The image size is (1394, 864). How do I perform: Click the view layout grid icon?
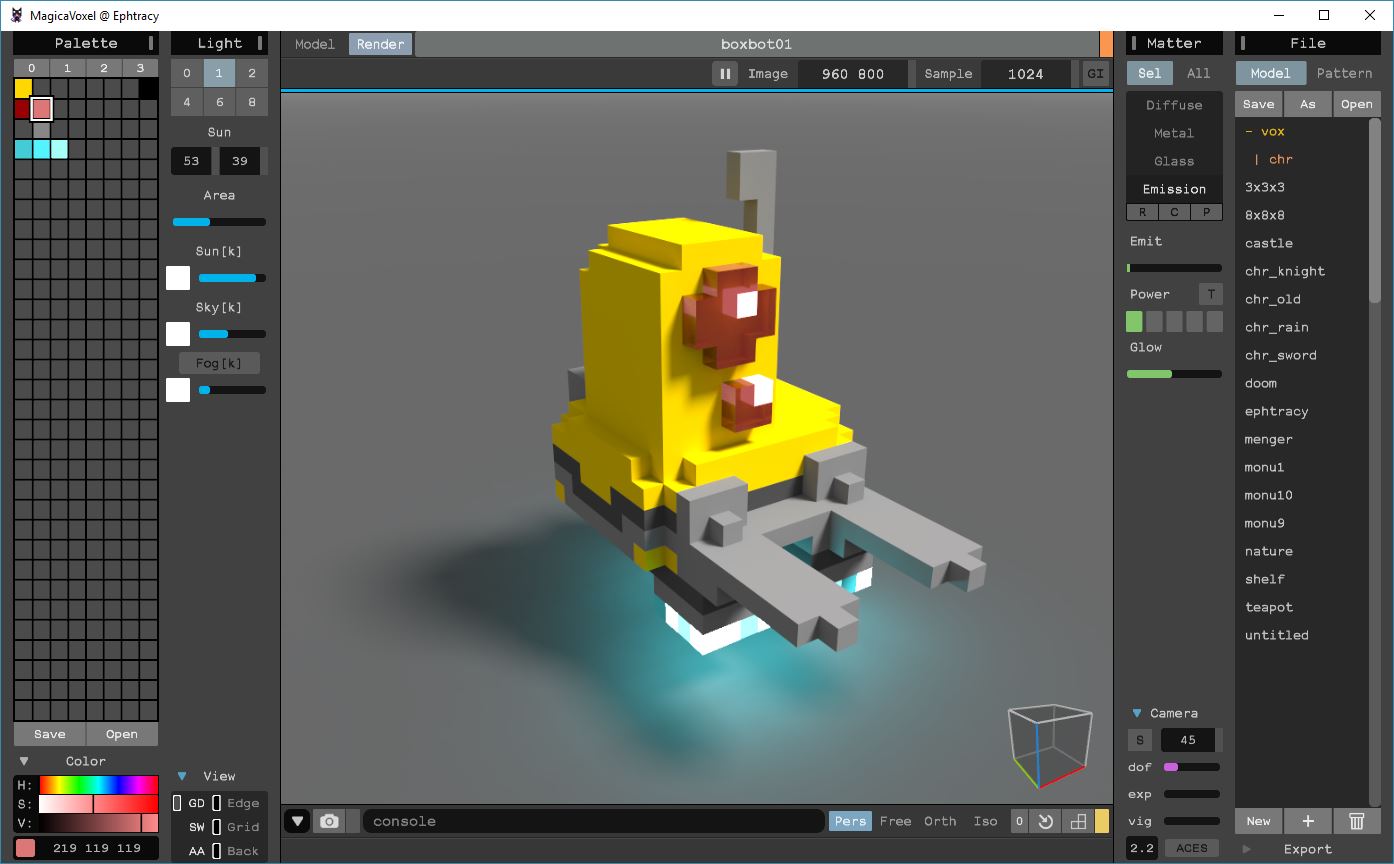point(1078,821)
